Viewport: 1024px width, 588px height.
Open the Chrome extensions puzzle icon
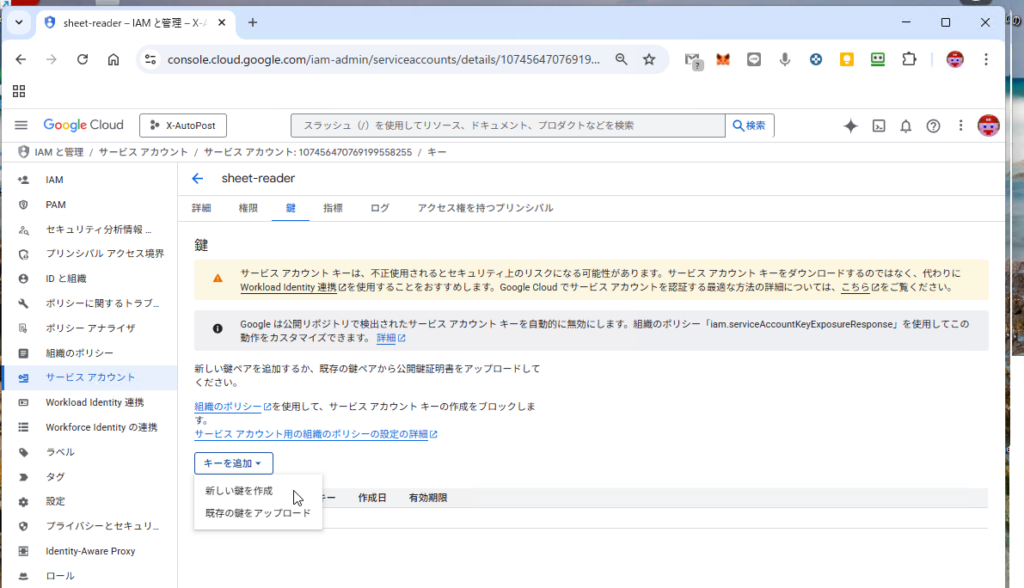click(x=908, y=60)
